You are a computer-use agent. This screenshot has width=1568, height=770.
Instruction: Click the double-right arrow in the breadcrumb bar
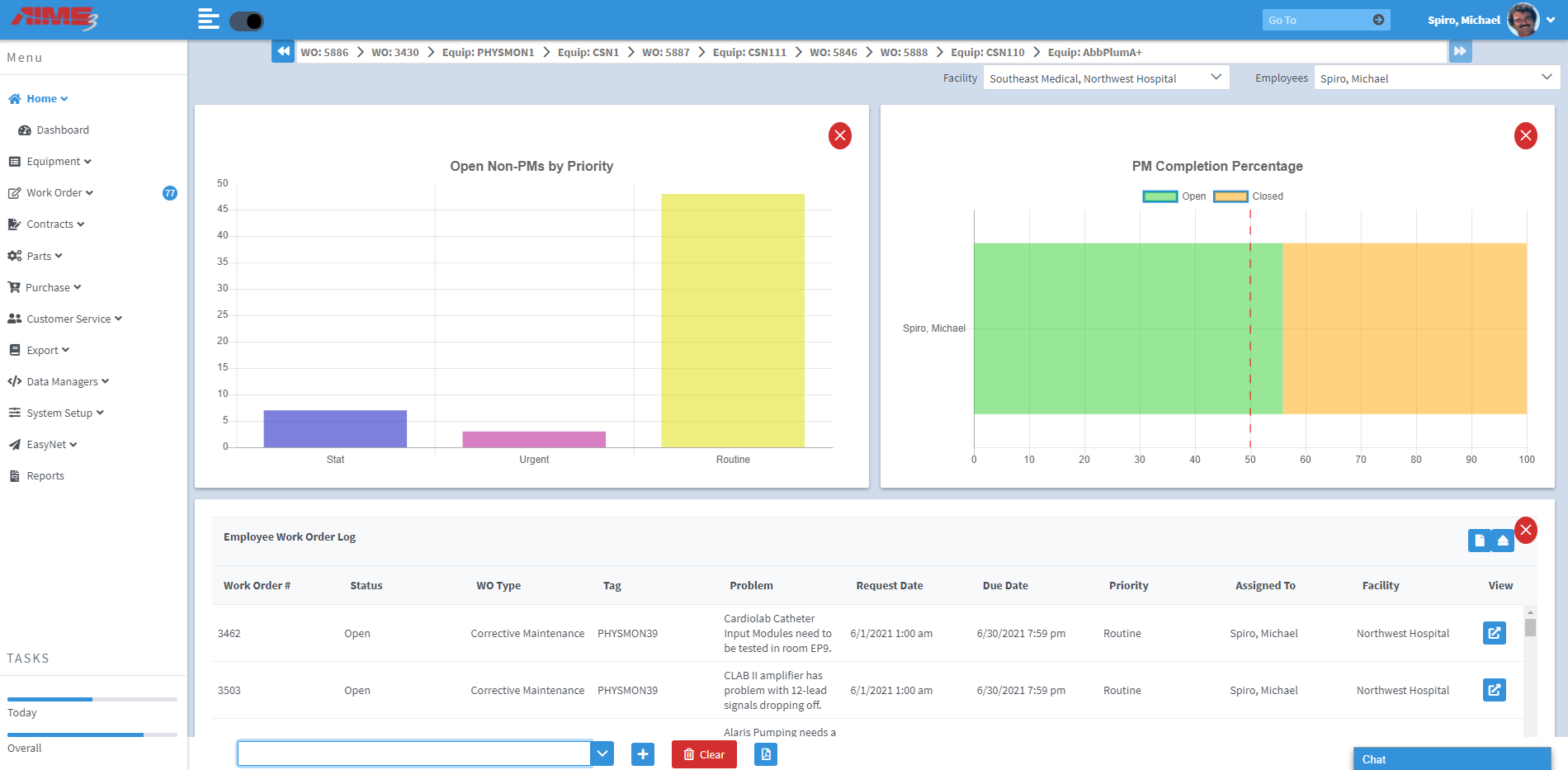1461,50
